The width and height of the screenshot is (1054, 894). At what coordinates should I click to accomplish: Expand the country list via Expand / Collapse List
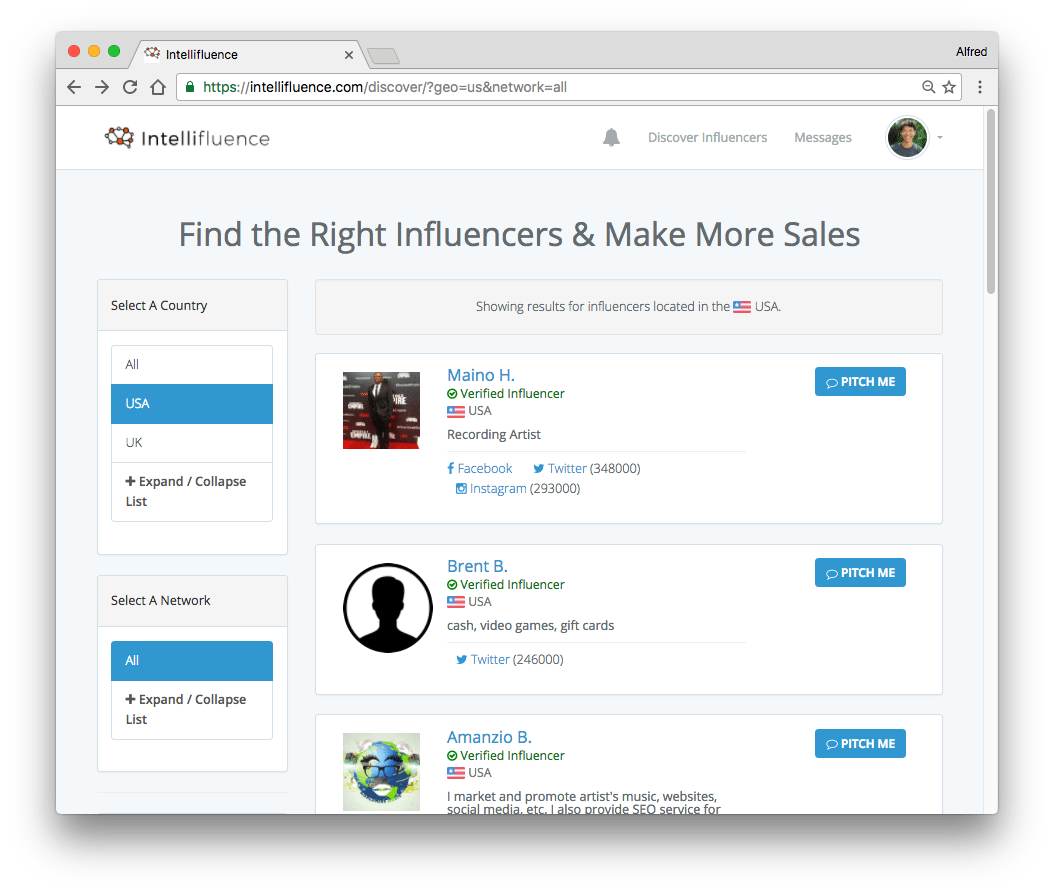point(192,491)
